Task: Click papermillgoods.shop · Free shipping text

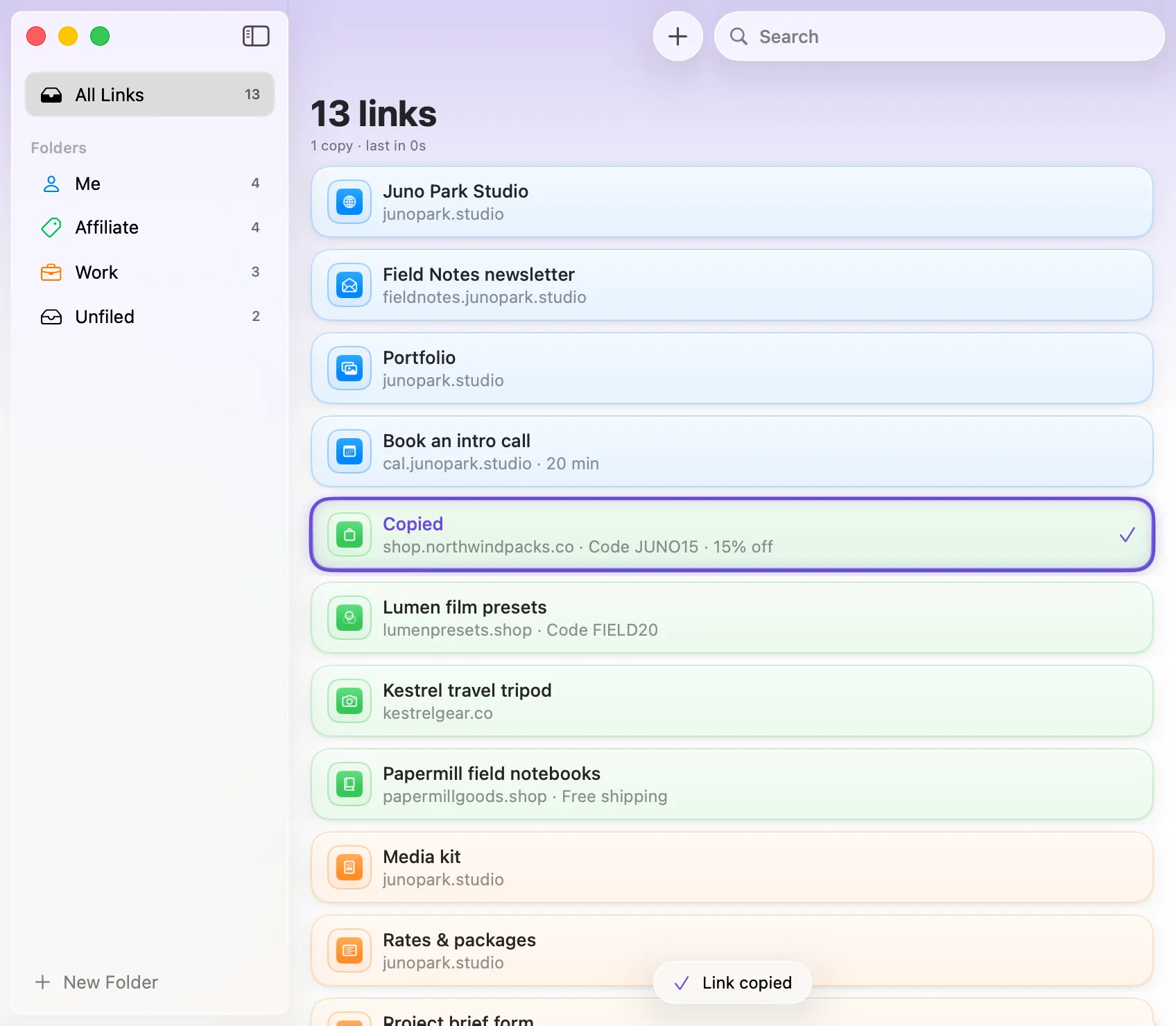Action: click(525, 797)
